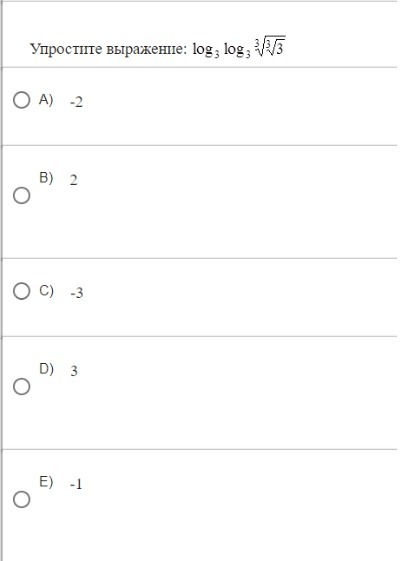Click answer value -1

[x=76, y=484]
